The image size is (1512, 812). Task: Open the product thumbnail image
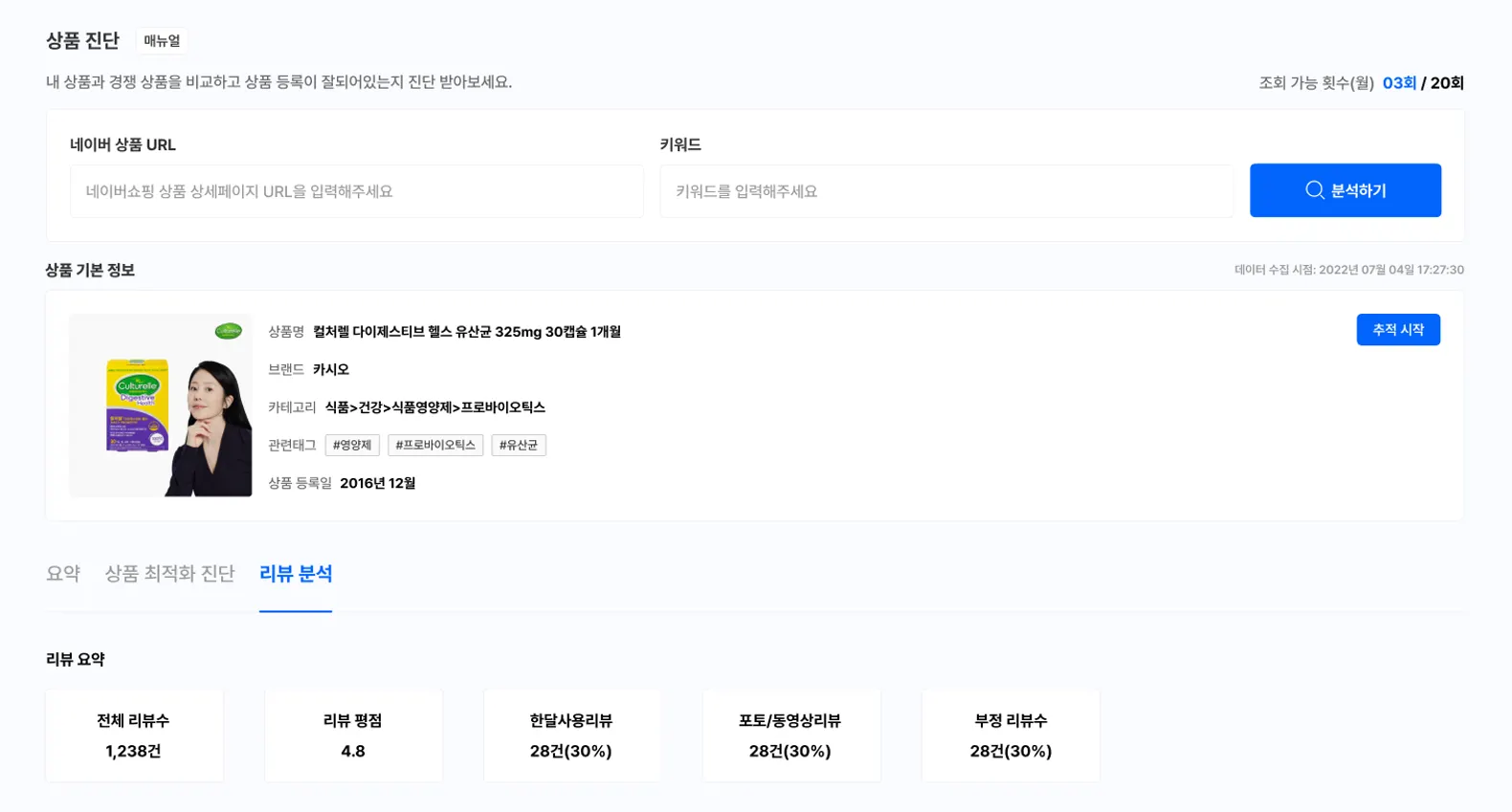(x=161, y=406)
